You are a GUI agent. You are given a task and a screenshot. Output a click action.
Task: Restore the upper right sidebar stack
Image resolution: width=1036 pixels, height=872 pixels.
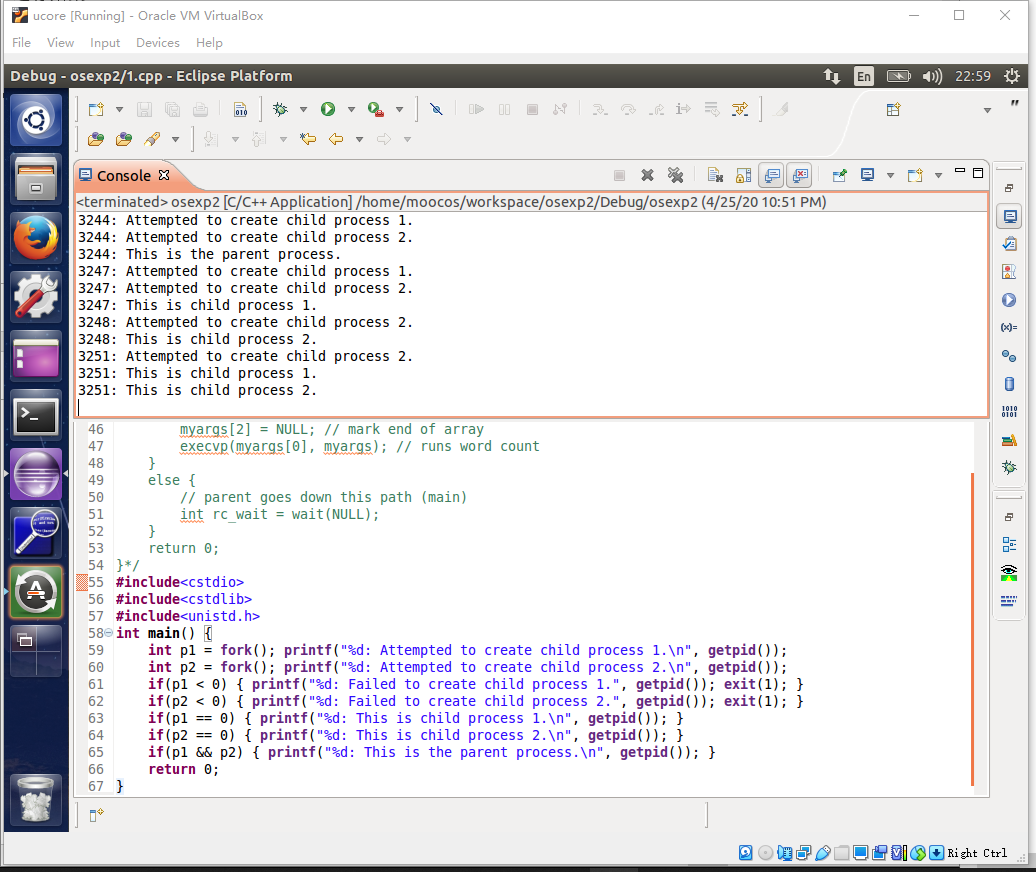click(1009, 188)
